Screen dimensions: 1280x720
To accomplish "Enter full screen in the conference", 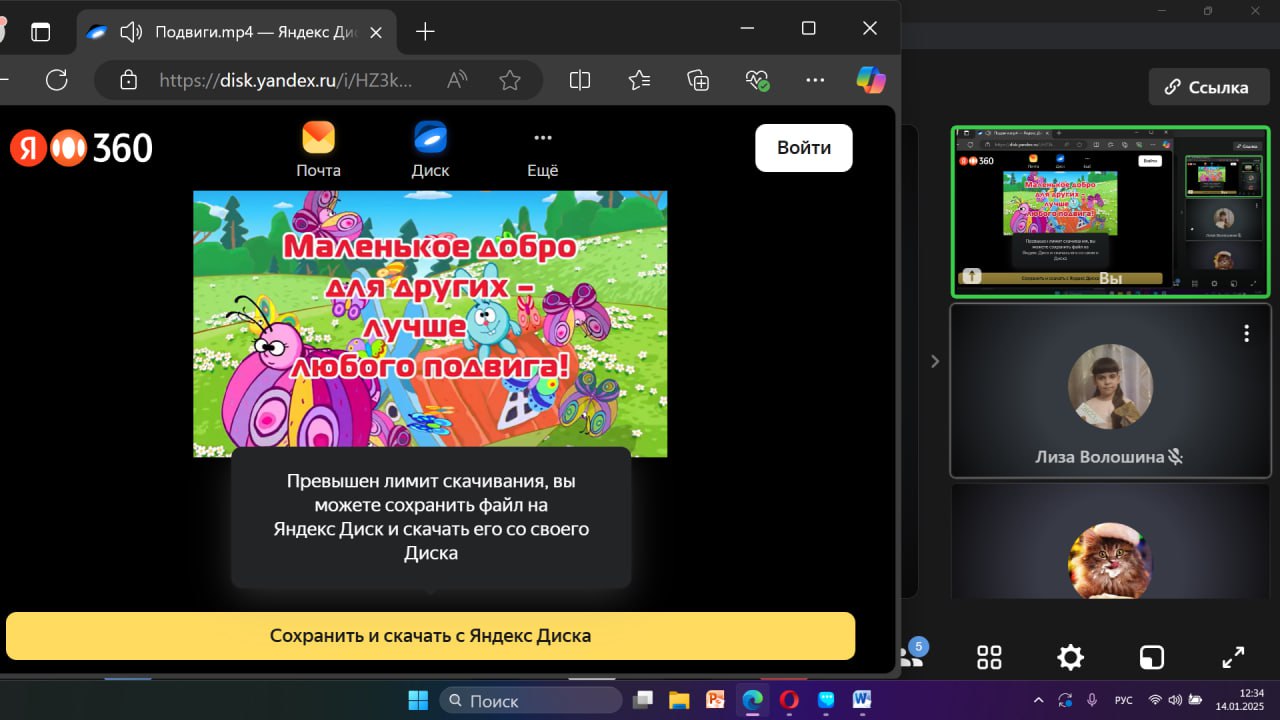I will click(x=1233, y=657).
